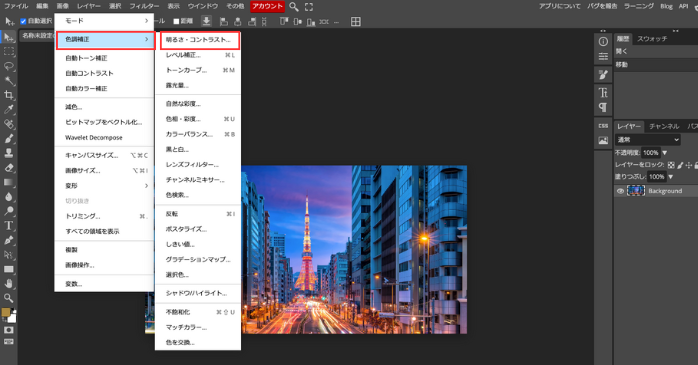The image size is (698, 365).
Task: Select the Spot Healing Brush tool
Action: pyautogui.click(x=8, y=124)
